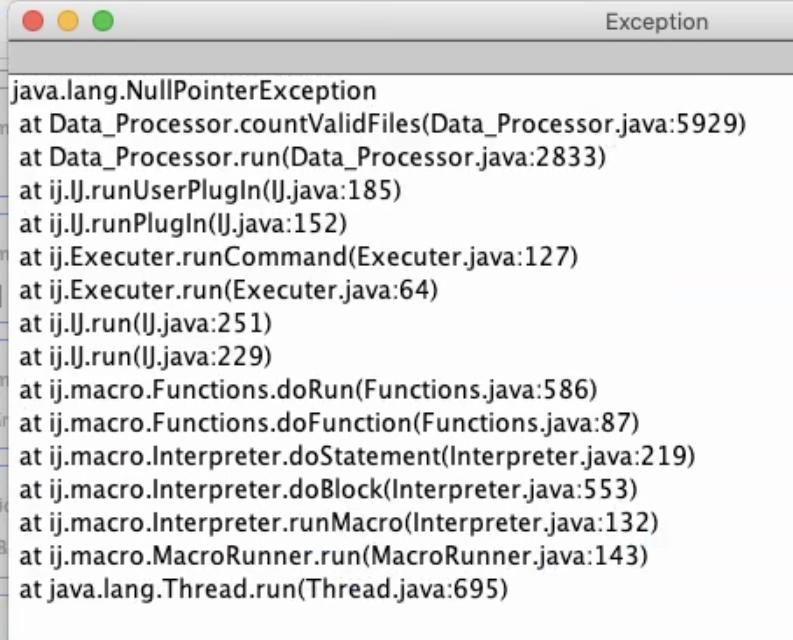Image resolution: width=793 pixels, height=640 pixels.
Task: Click the ij.IJ.run line at IJ.java:229
Action: coord(146,356)
